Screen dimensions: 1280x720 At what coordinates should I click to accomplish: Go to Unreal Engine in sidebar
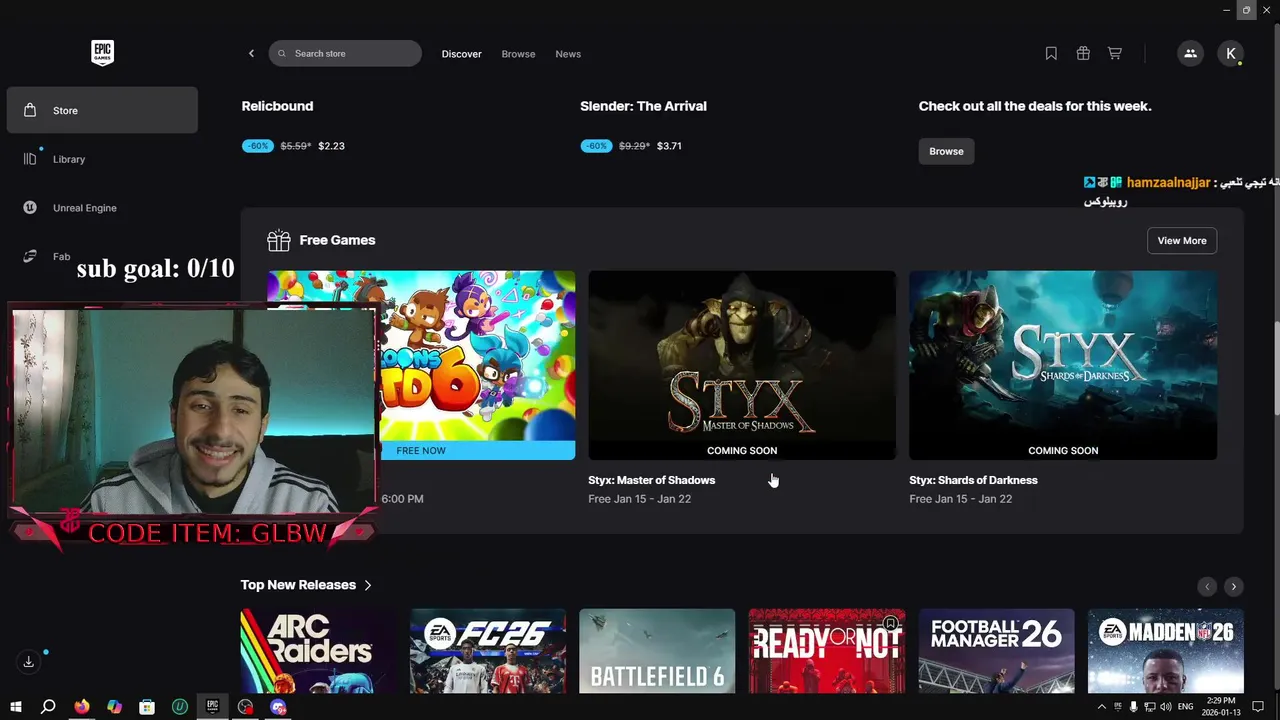point(102,208)
